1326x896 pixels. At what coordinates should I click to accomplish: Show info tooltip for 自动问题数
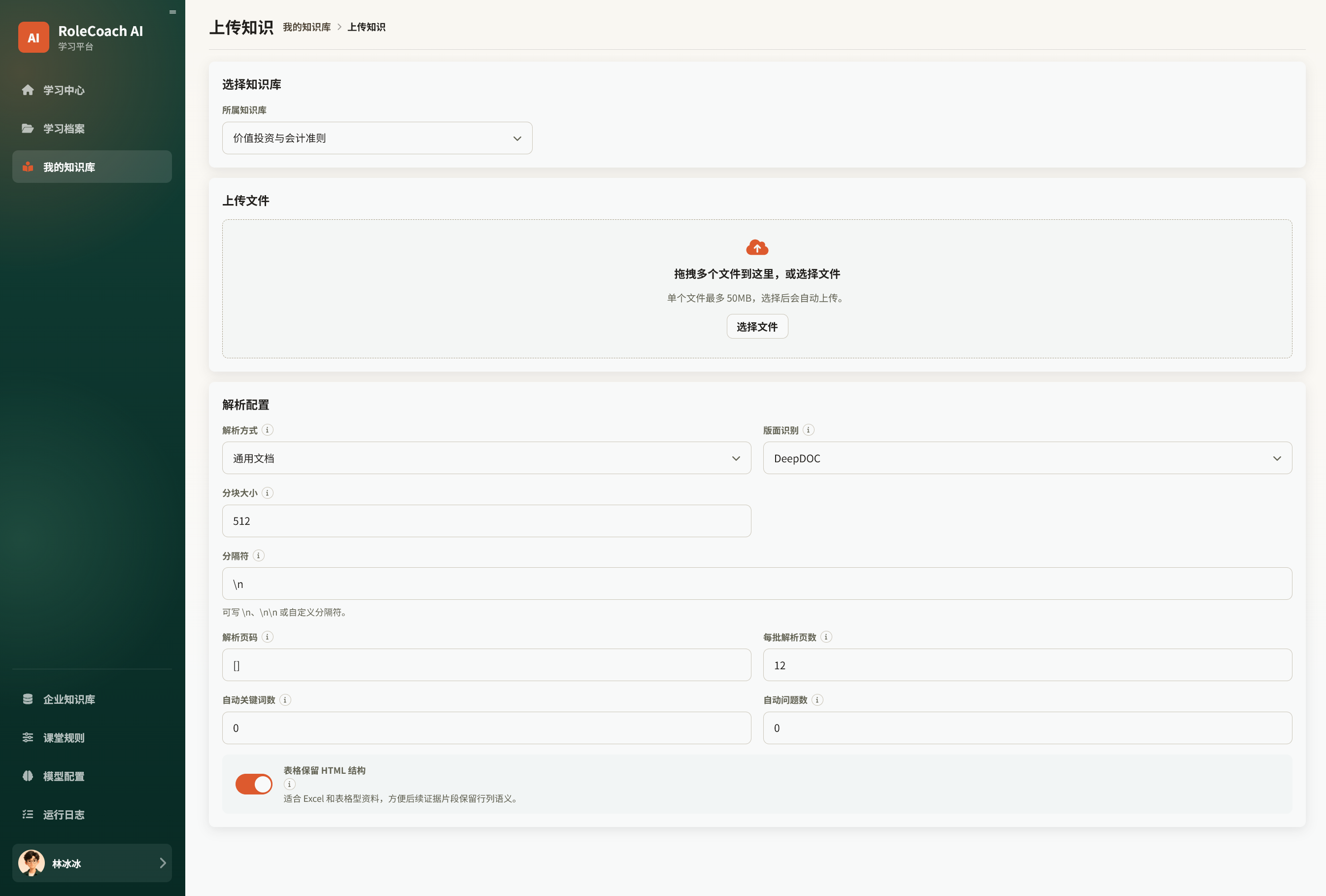817,700
